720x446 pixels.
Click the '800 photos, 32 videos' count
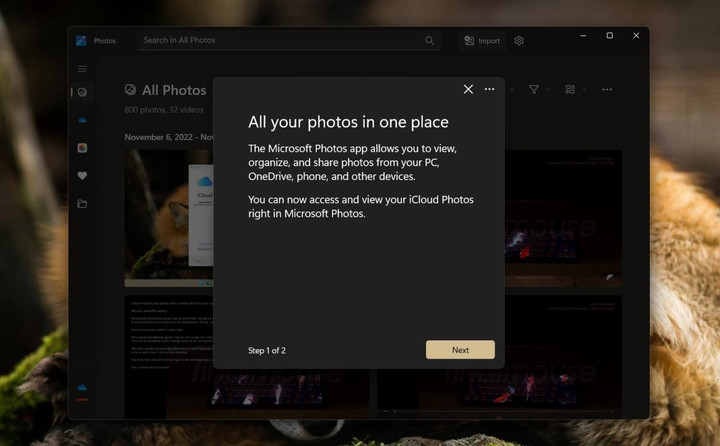(x=163, y=110)
